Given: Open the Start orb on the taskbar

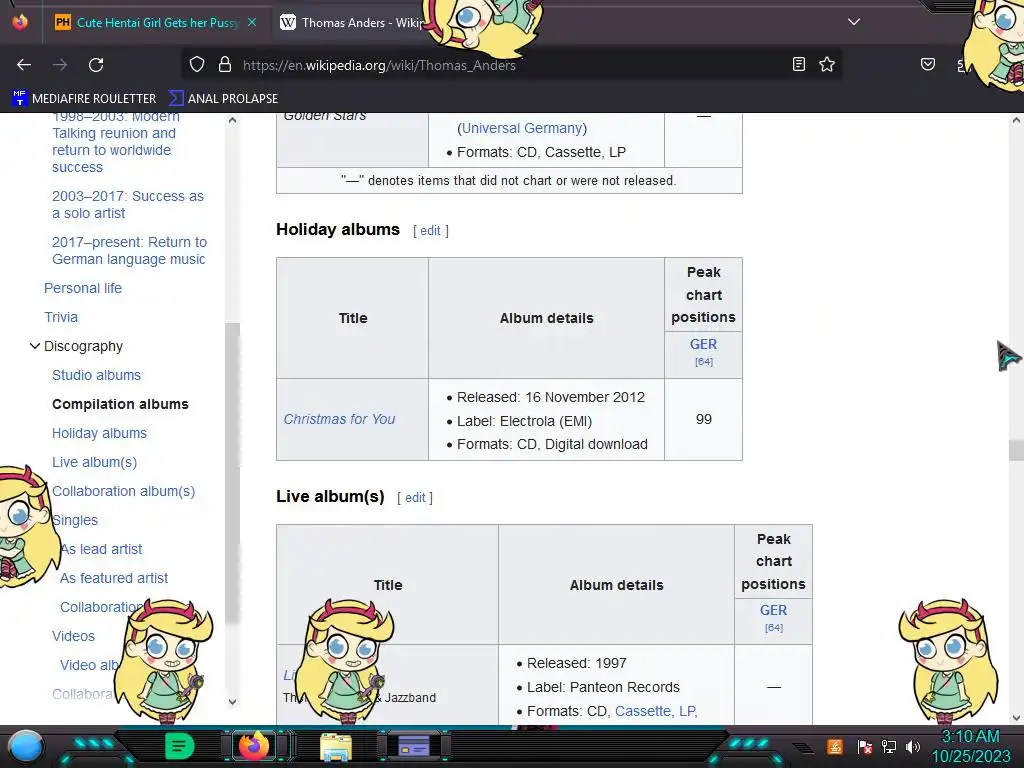Looking at the screenshot, I should 26,747.
